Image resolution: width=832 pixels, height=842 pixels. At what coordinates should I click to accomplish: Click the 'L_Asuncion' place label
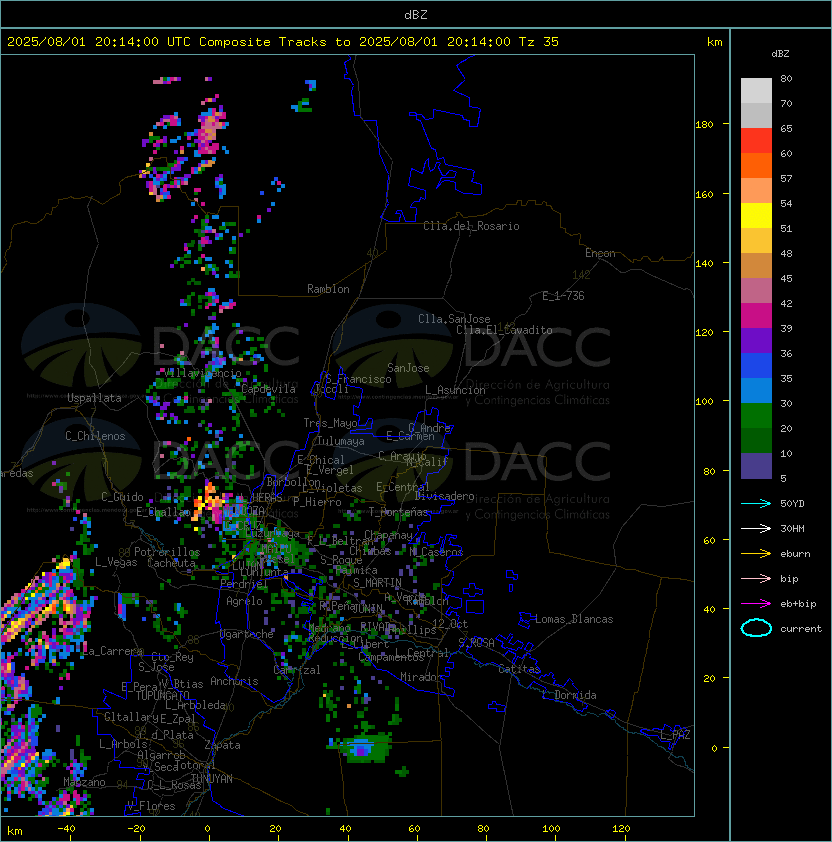[x=455, y=390]
